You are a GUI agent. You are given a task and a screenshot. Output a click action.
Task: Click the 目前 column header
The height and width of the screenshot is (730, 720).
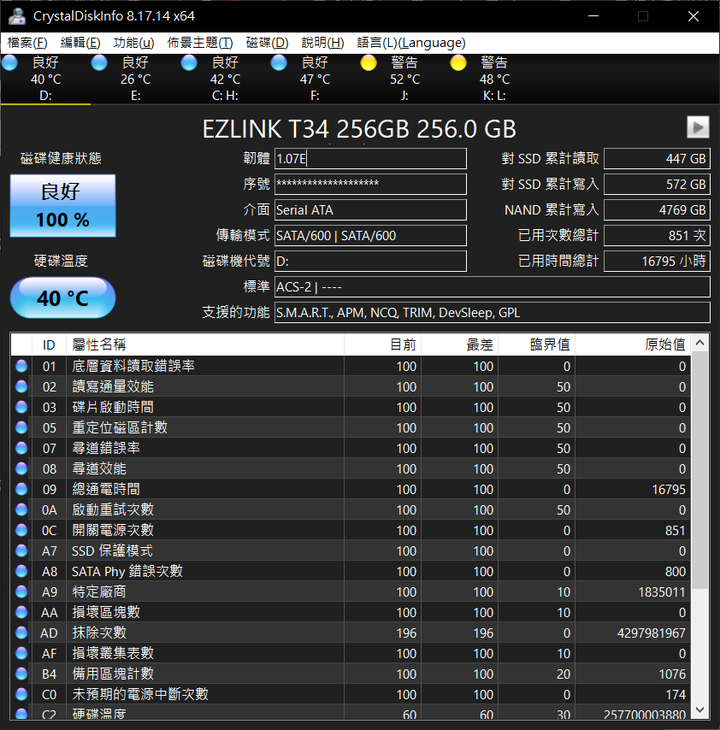point(383,345)
